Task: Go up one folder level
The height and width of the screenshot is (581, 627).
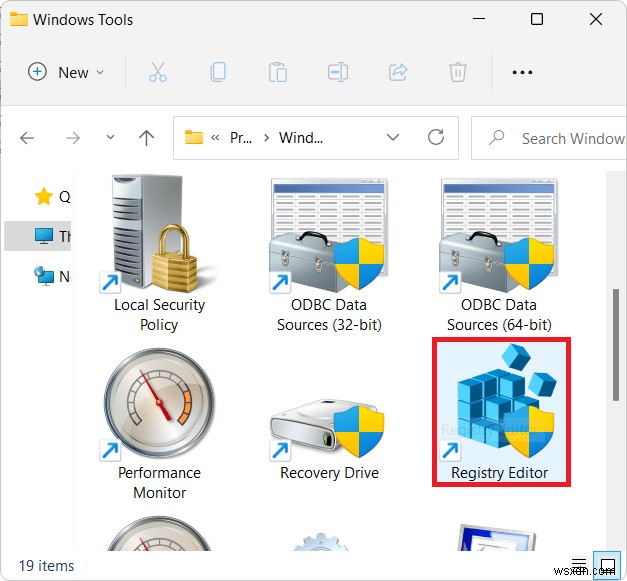Action: coord(146,138)
